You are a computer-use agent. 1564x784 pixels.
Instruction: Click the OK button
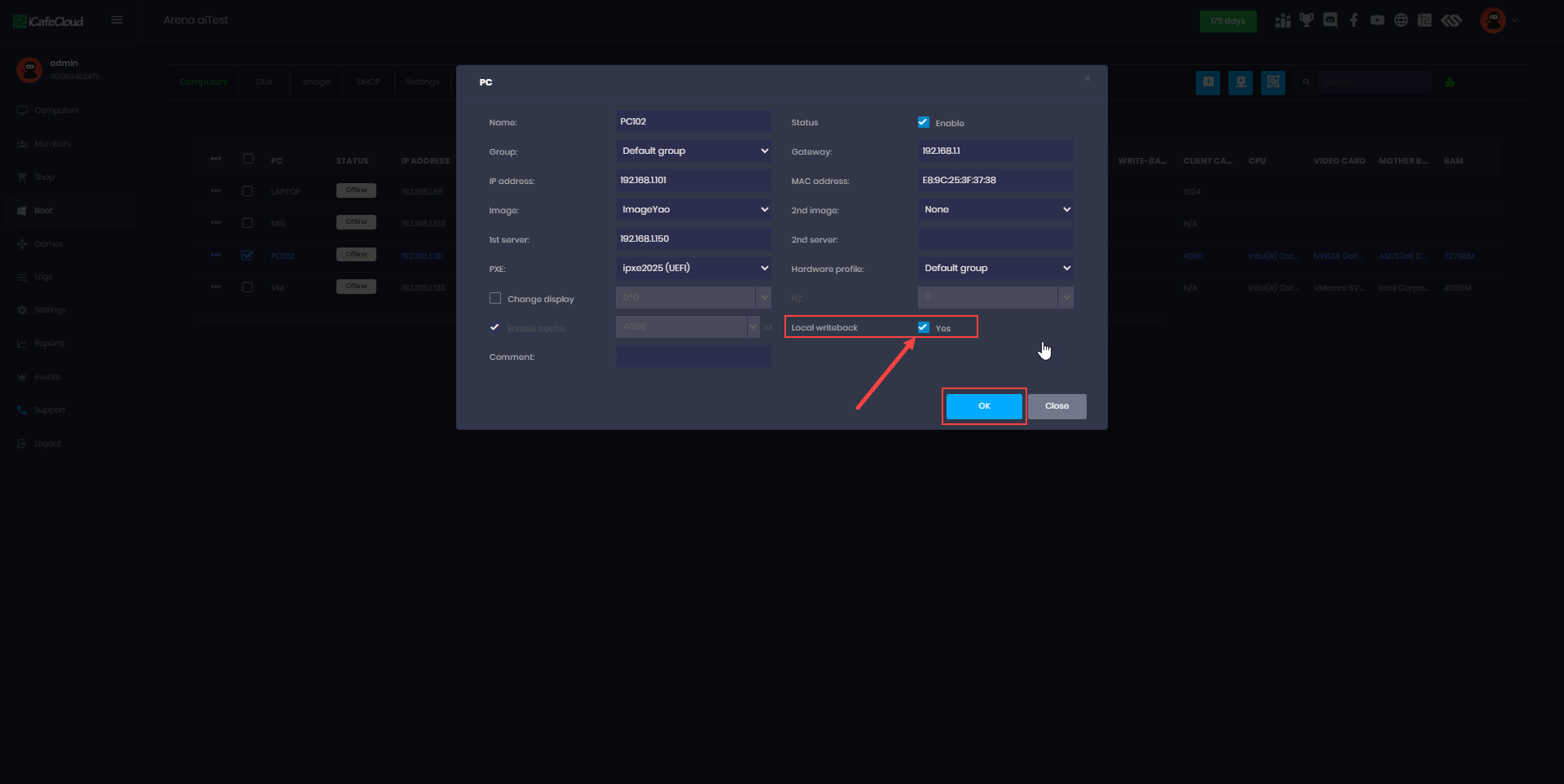(x=984, y=406)
